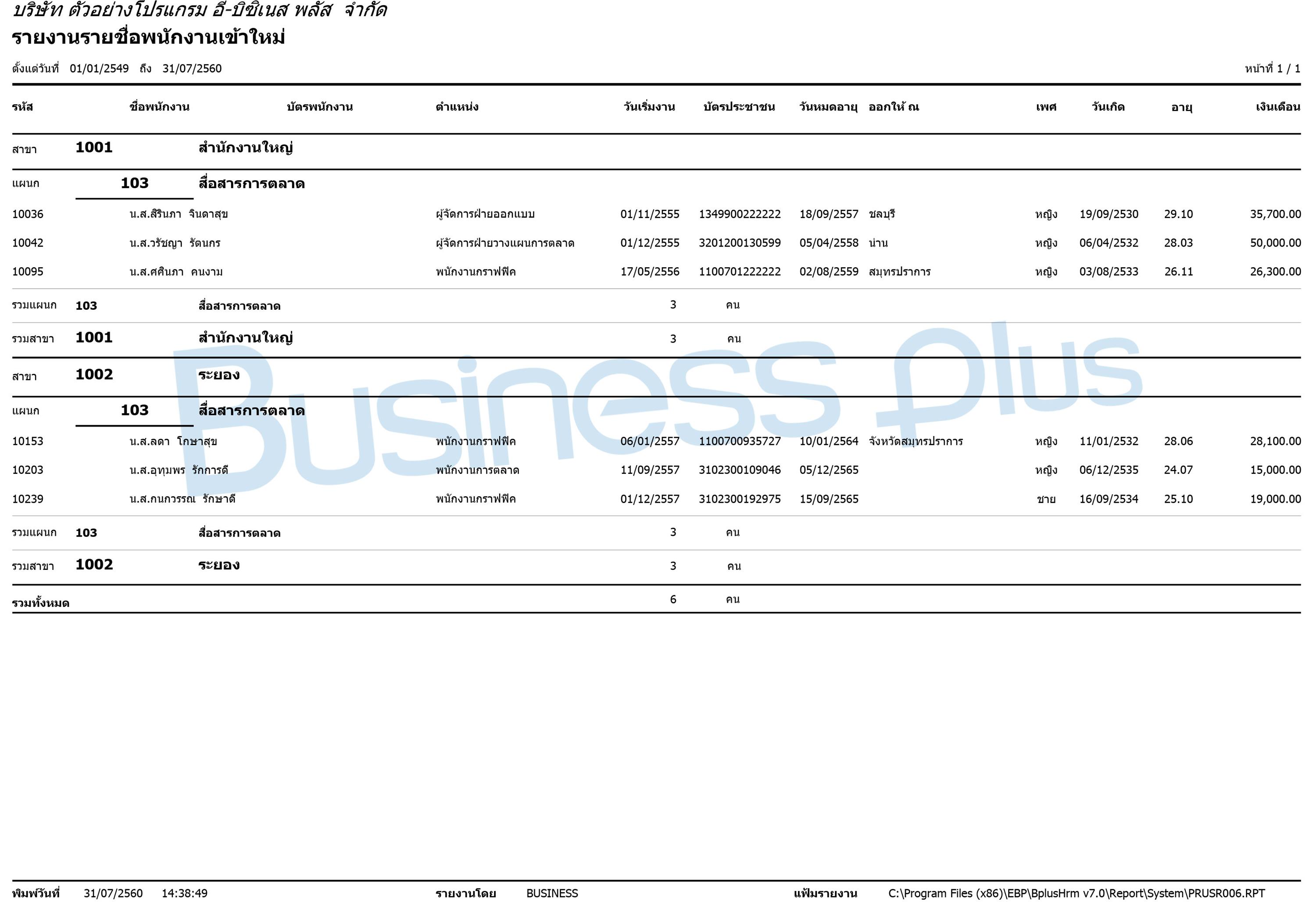
Task: Click the บัตรพนักงาน column header
Action: coord(320,107)
